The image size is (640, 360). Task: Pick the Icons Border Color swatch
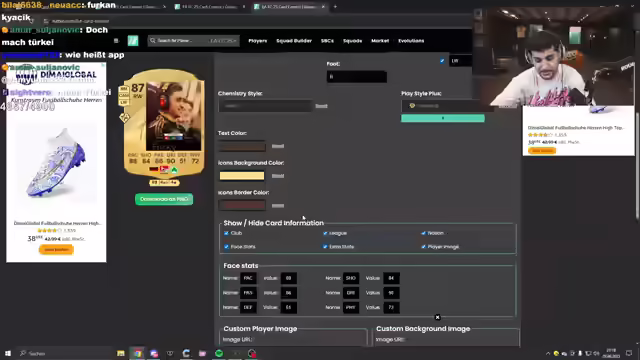tap(242, 206)
